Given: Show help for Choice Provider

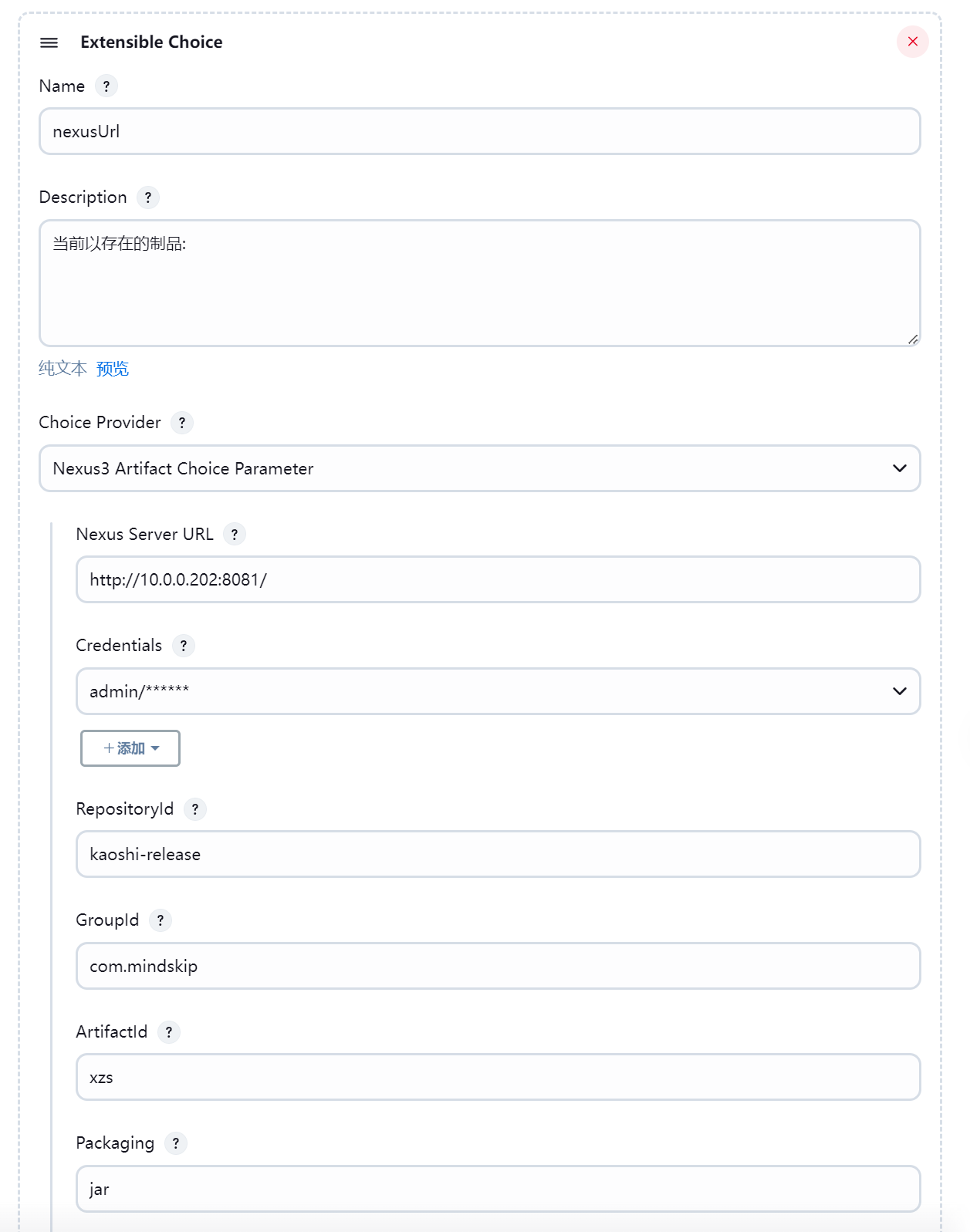Looking at the screenshot, I should tap(182, 423).
